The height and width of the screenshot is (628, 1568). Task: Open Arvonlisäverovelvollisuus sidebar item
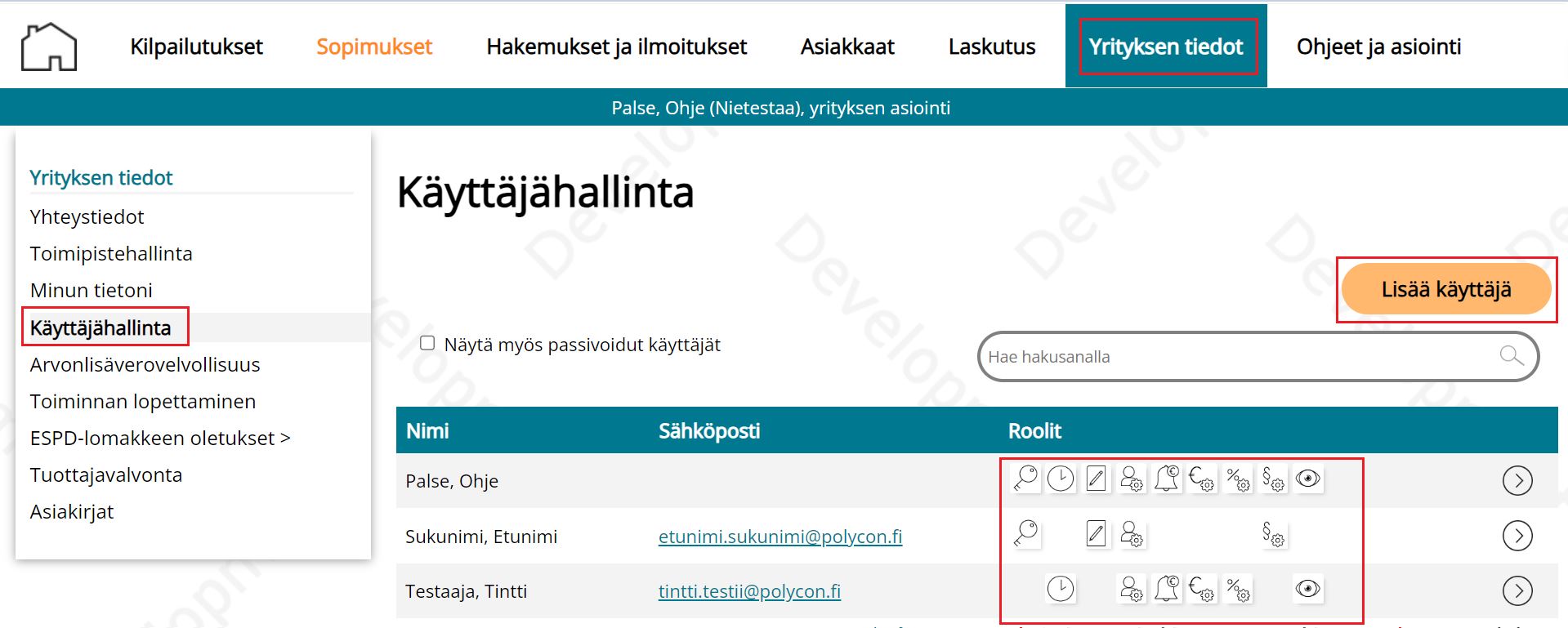click(x=145, y=365)
